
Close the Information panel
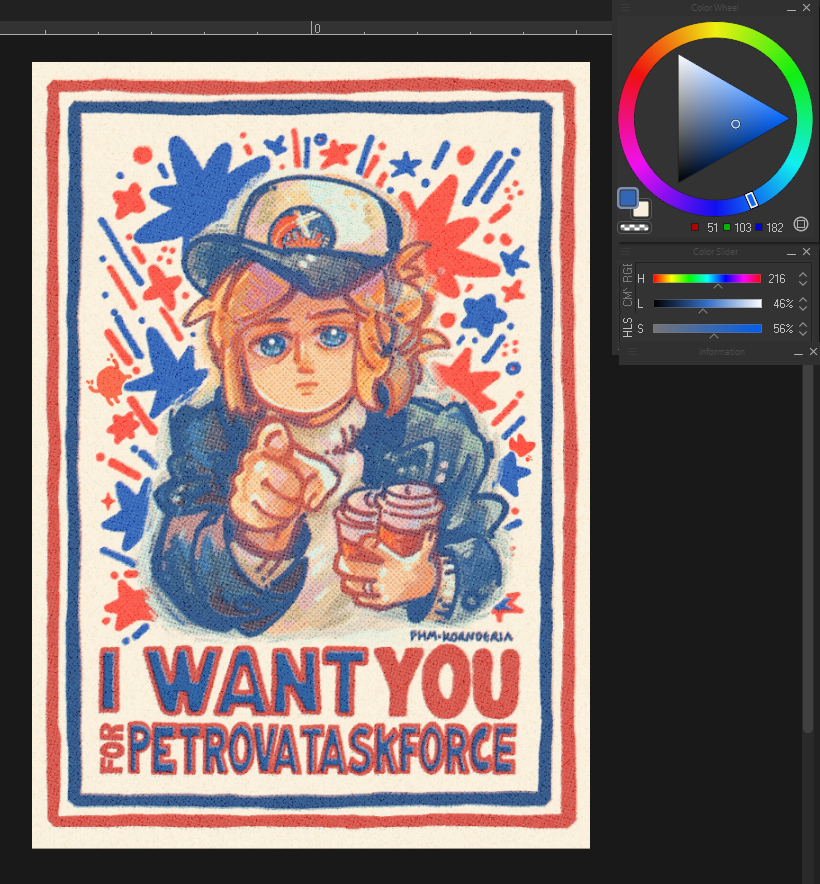(x=813, y=351)
